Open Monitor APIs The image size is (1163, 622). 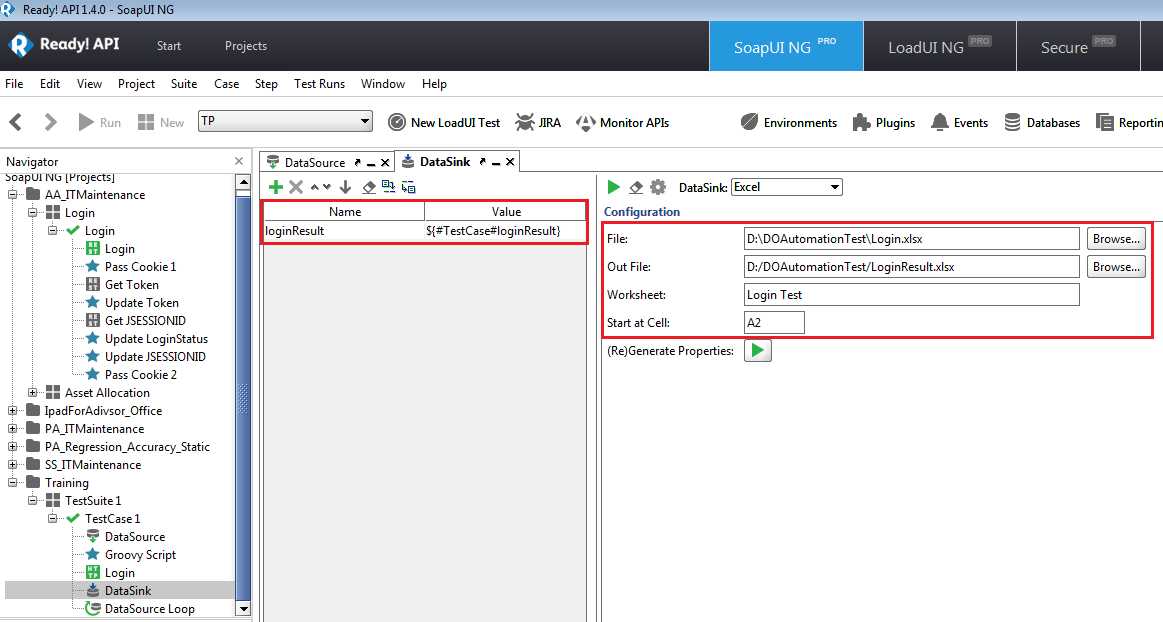tap(622, 122)
